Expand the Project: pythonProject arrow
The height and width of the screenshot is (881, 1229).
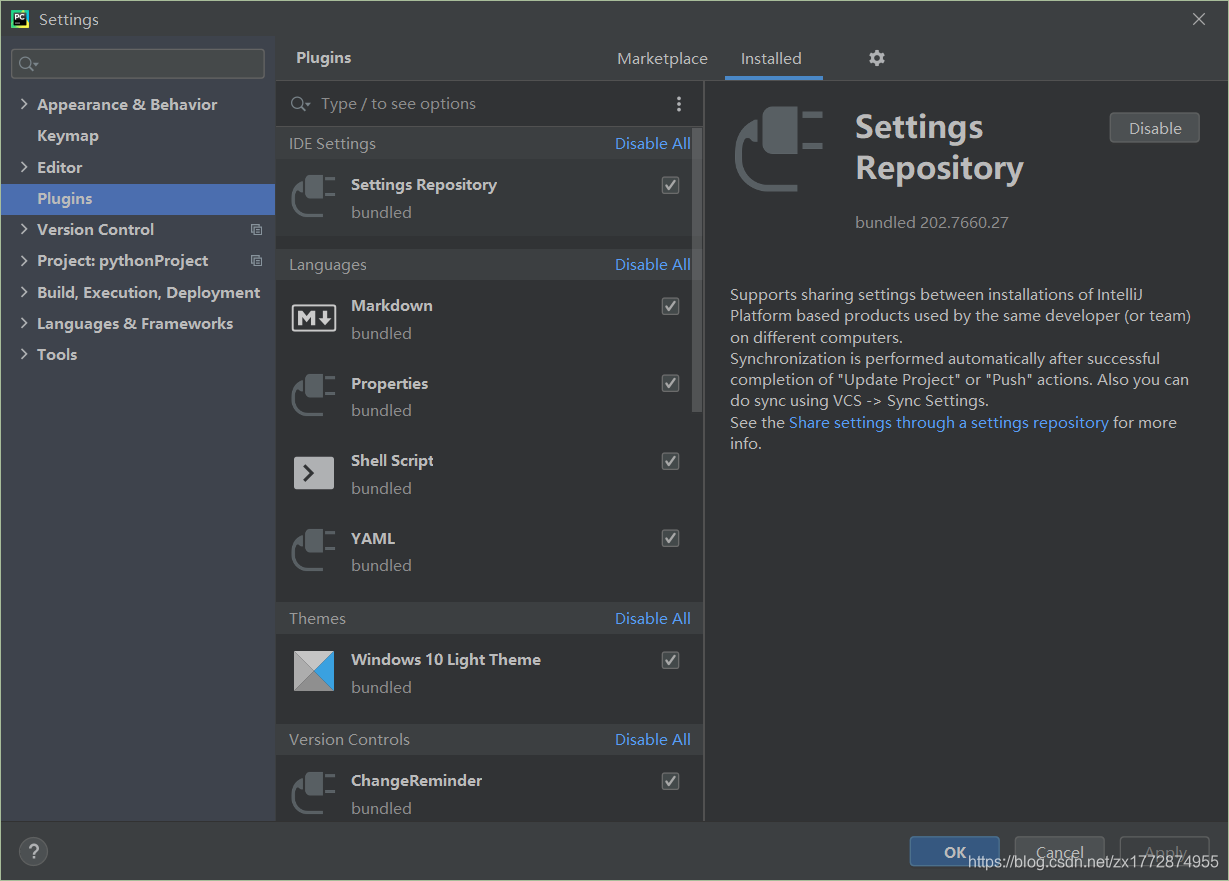(24, 260)
